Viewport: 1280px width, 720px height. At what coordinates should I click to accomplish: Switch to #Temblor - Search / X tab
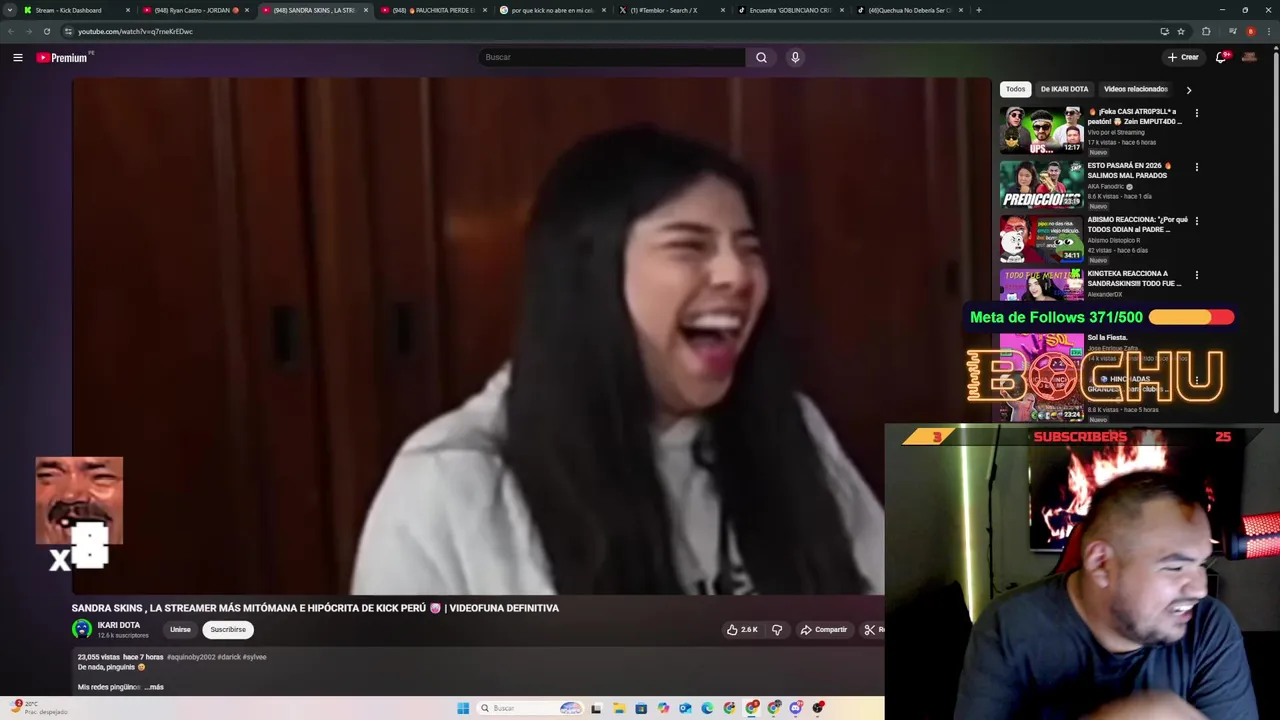(x=671, y=10)
